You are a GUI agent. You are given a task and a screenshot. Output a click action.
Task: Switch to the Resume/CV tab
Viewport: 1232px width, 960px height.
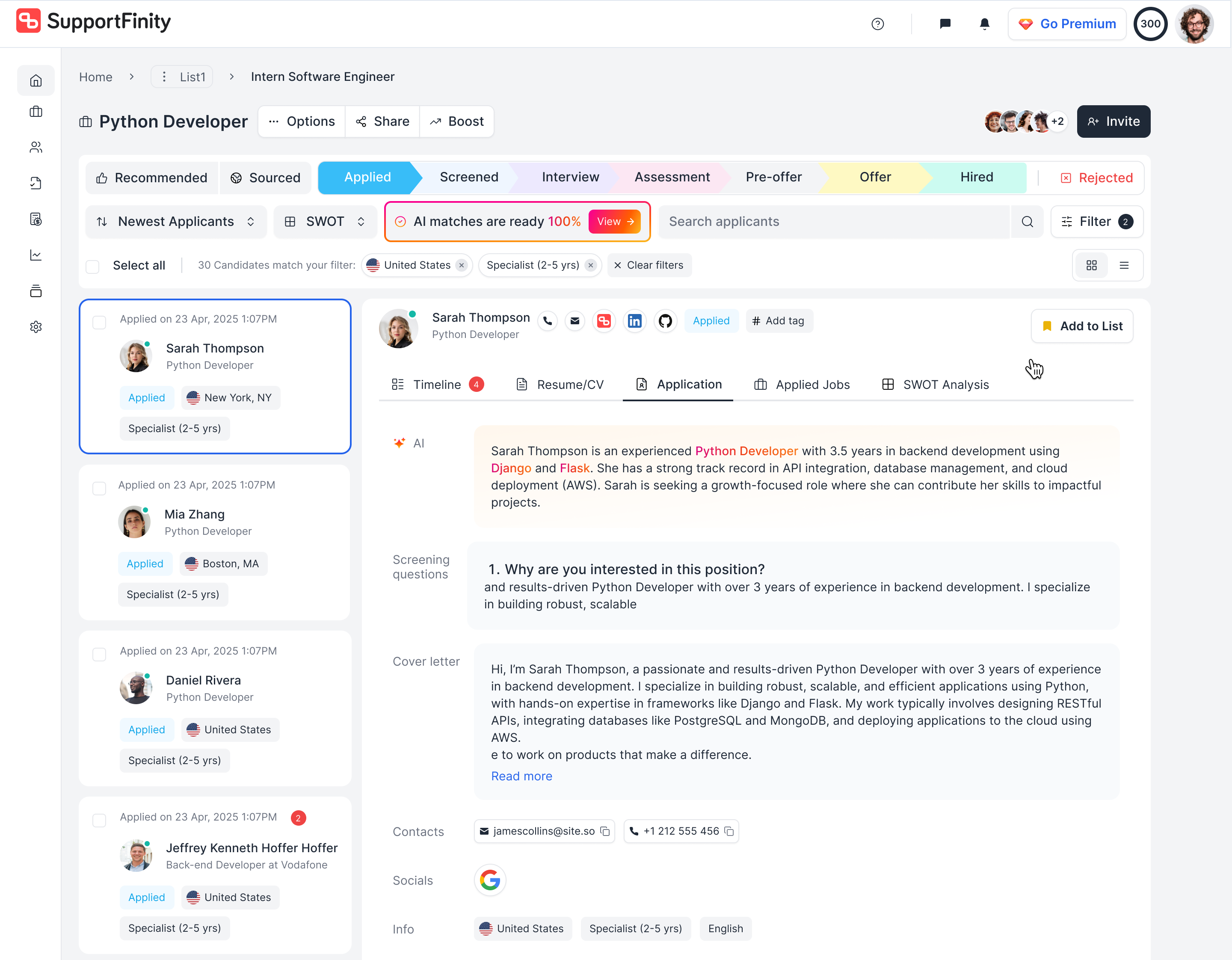pyautogui.click(x=559, y=385)
